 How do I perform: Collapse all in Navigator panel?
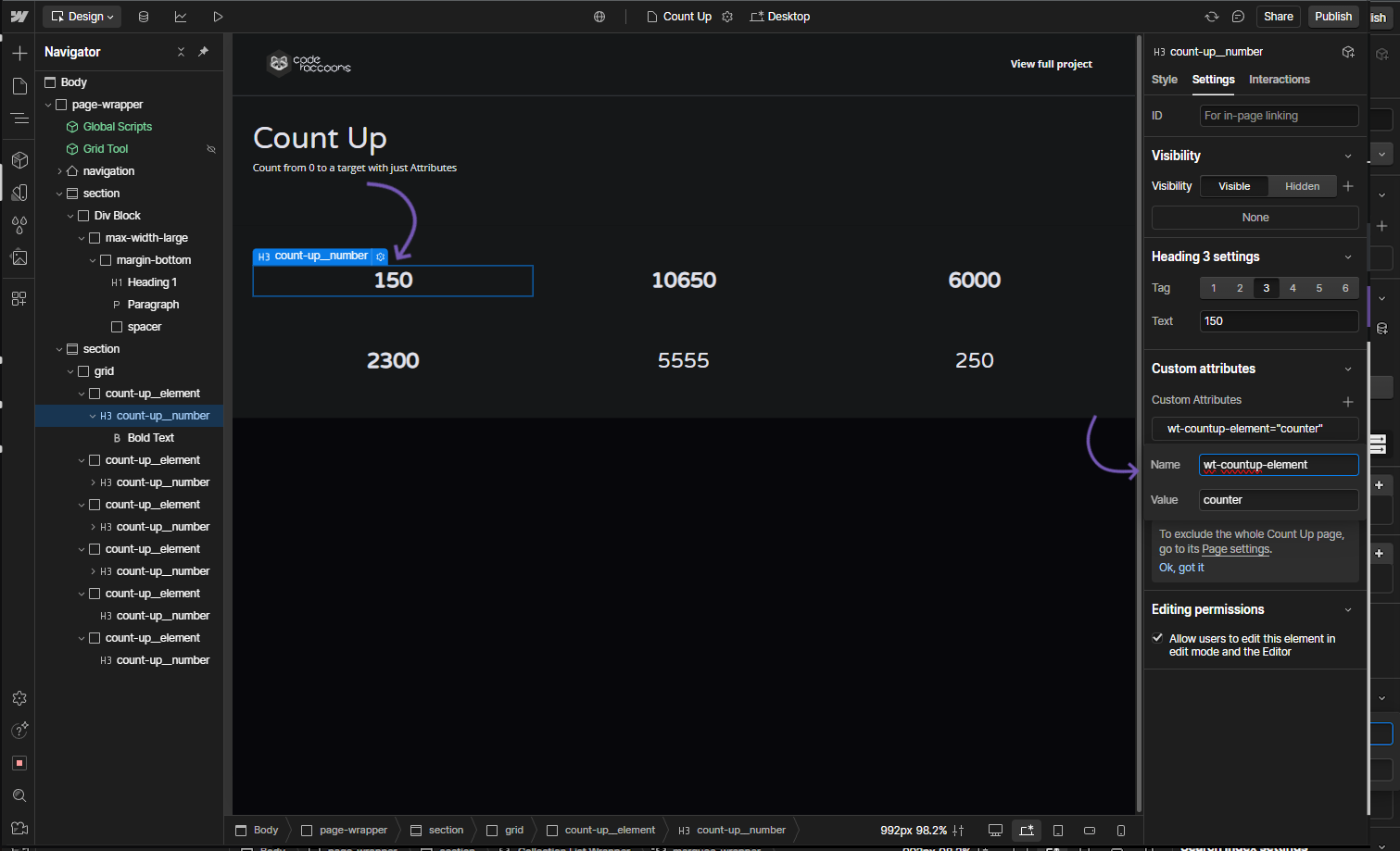coord(181,52)
